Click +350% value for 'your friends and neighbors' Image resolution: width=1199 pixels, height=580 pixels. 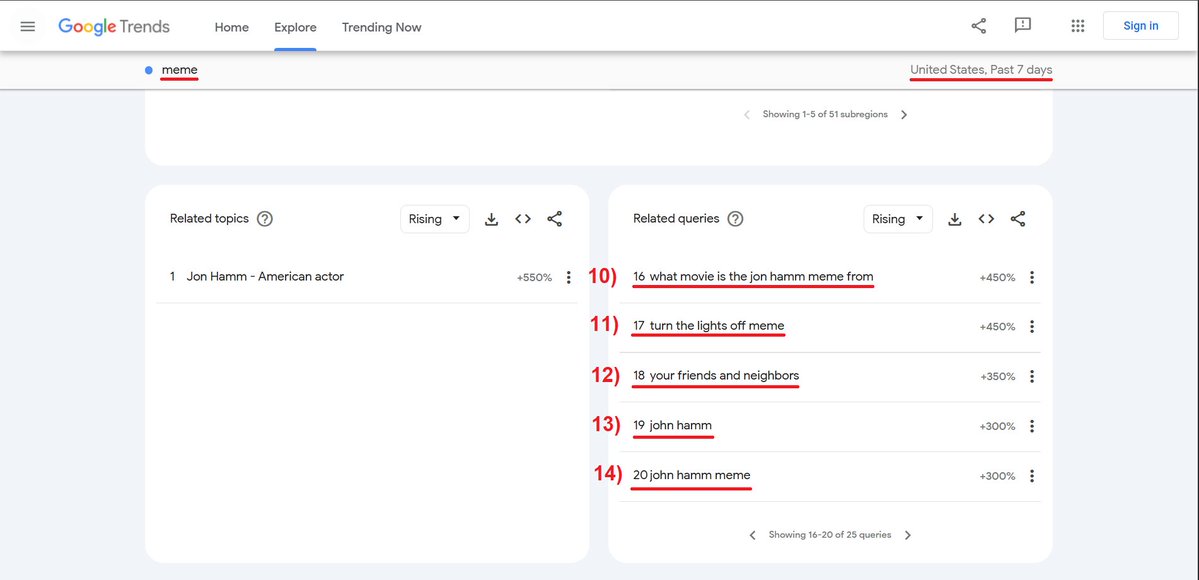pos(998,377)
